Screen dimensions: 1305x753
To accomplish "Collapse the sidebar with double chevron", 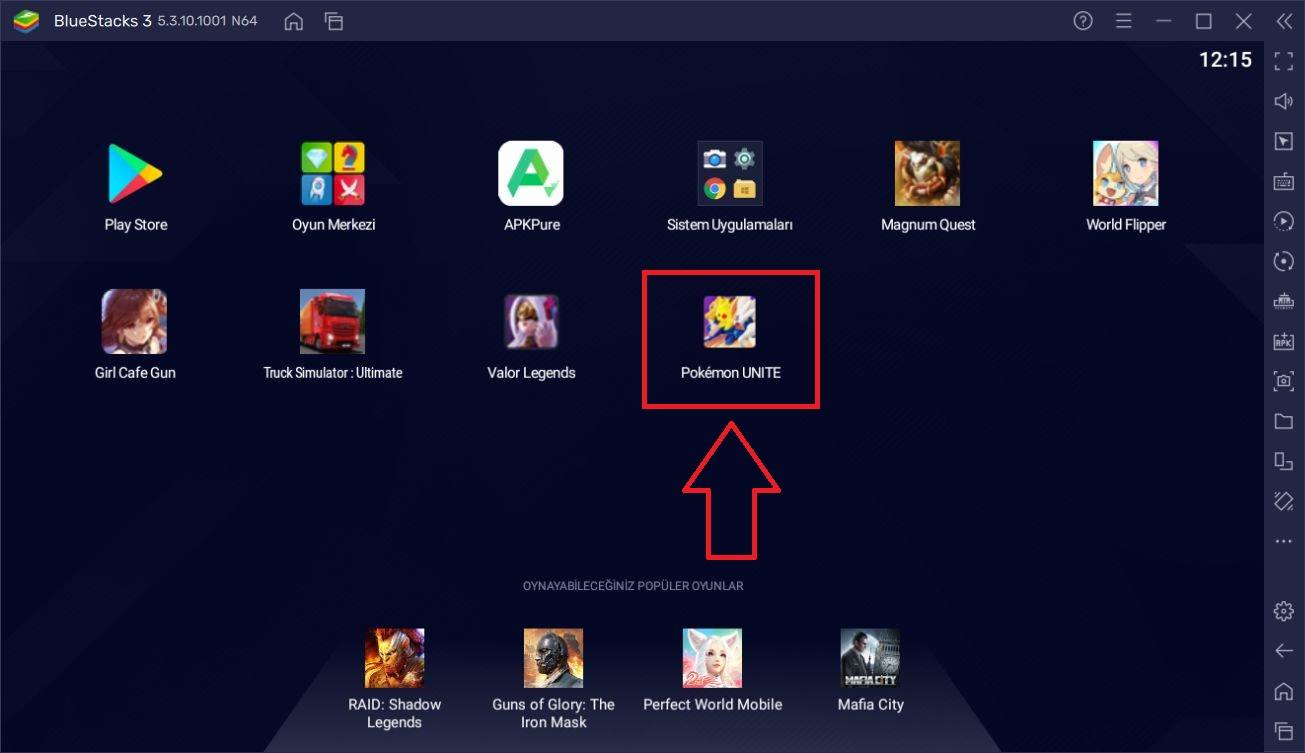I will click(1284, 21).
